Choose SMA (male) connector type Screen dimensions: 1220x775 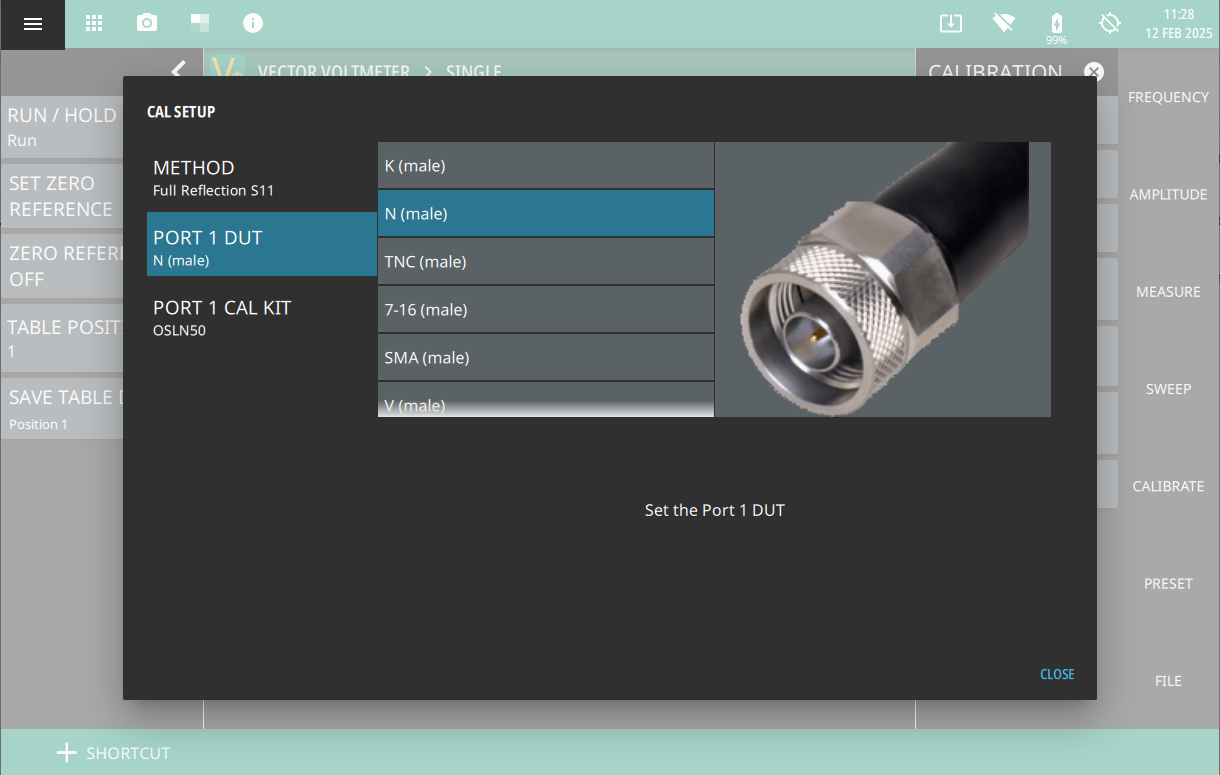pos(545,358)
